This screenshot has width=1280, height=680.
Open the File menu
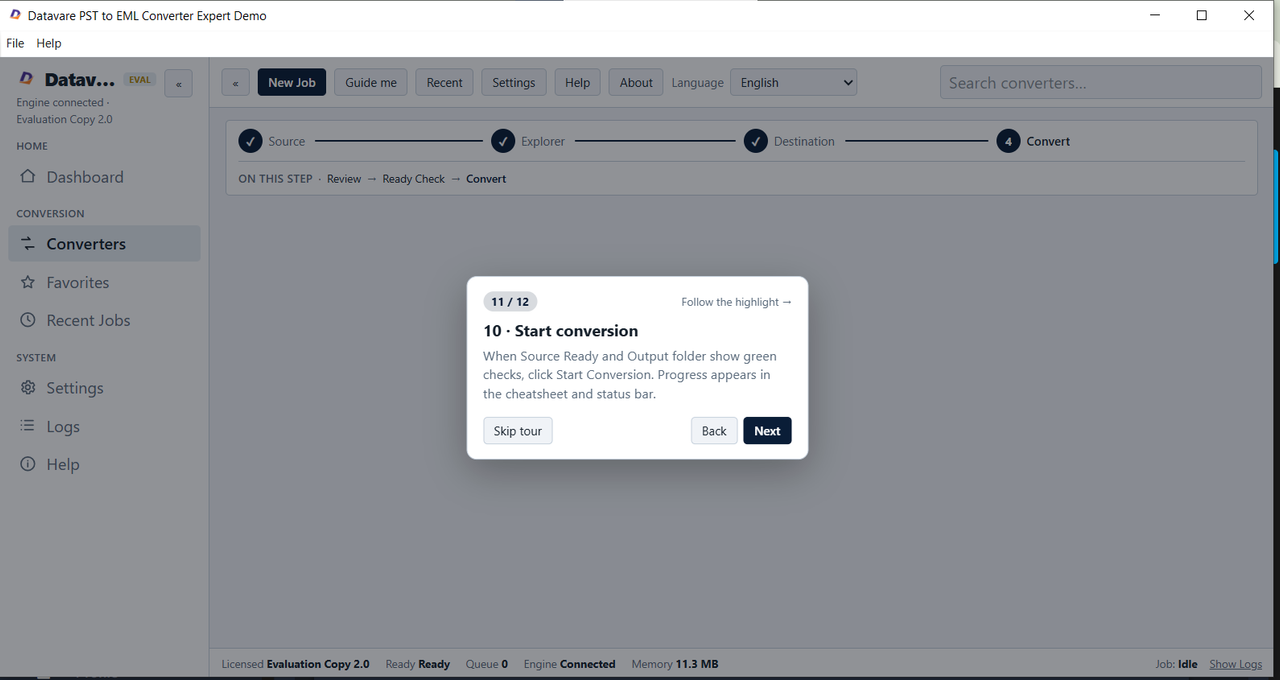pos(15,43)
